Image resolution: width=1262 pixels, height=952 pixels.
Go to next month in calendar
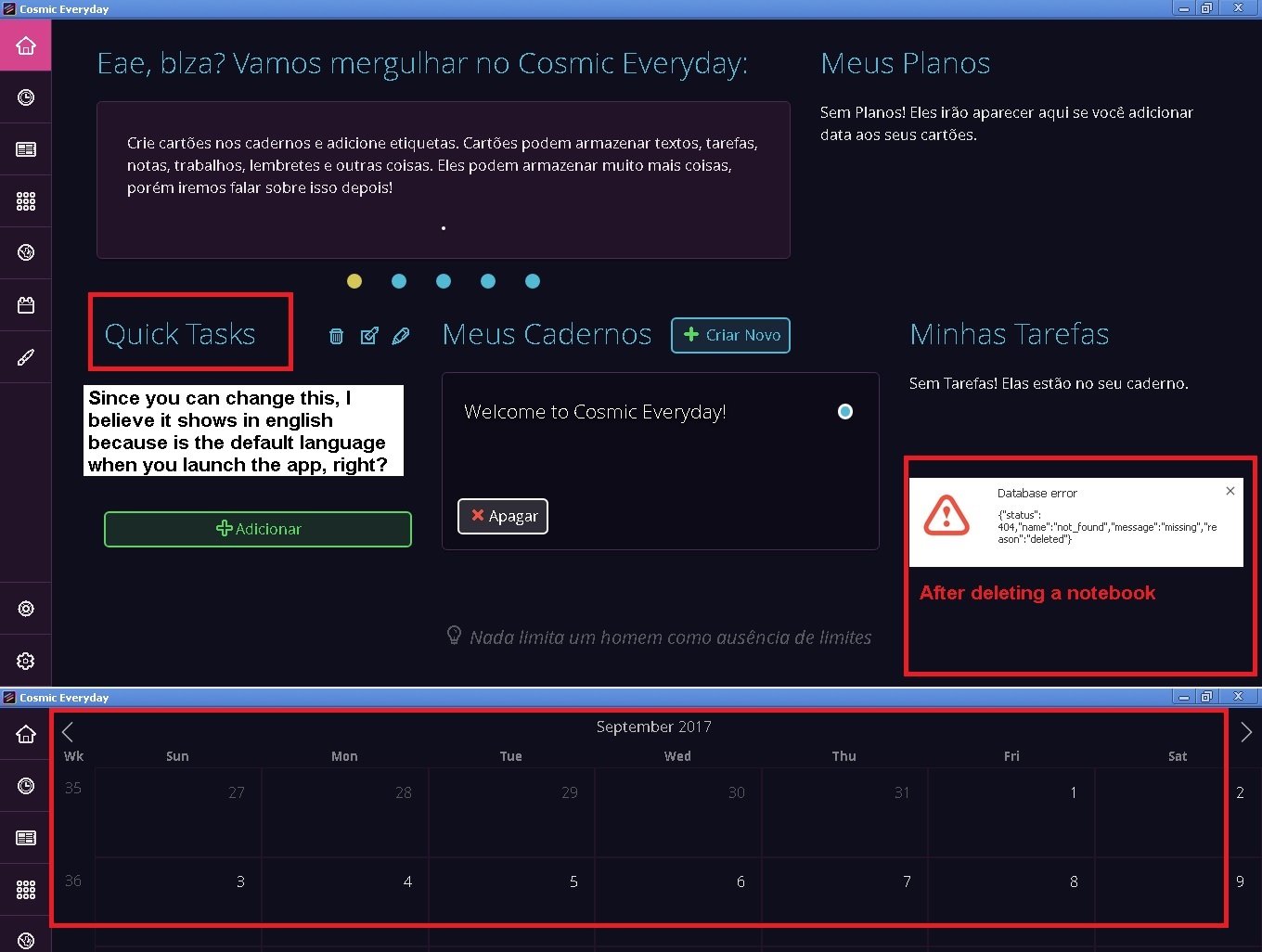pyautogui.click(x=1245, y=731)
